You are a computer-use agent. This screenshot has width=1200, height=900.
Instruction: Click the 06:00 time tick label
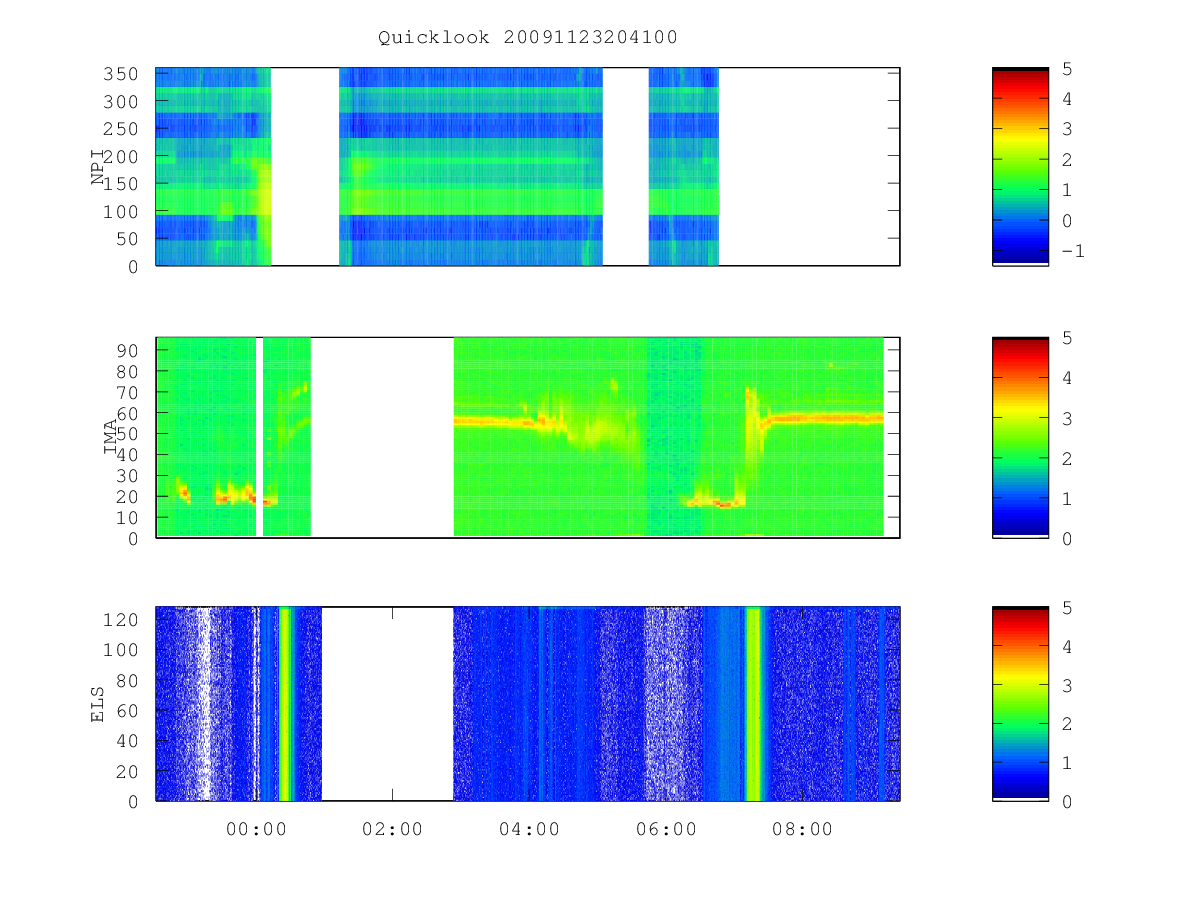point(666,829)
